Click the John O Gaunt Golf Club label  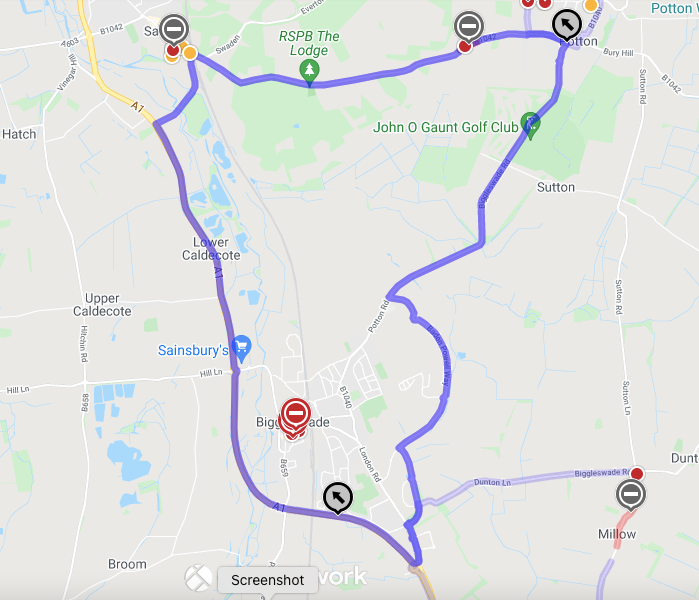[x=445, y=127]
